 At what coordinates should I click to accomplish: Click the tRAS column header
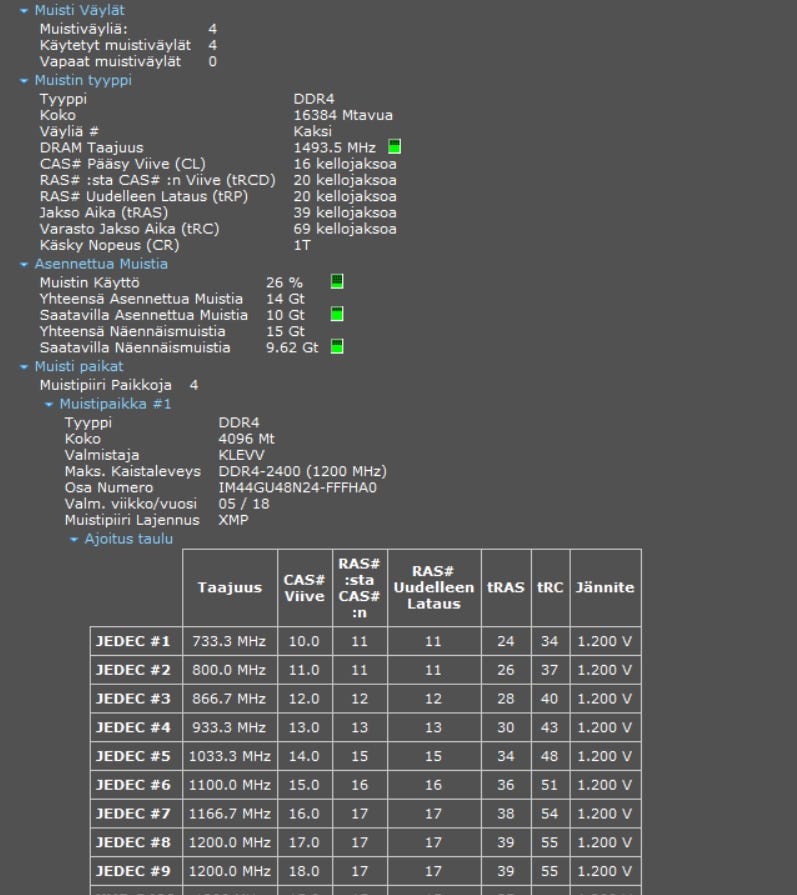click(x=506, y=588)
